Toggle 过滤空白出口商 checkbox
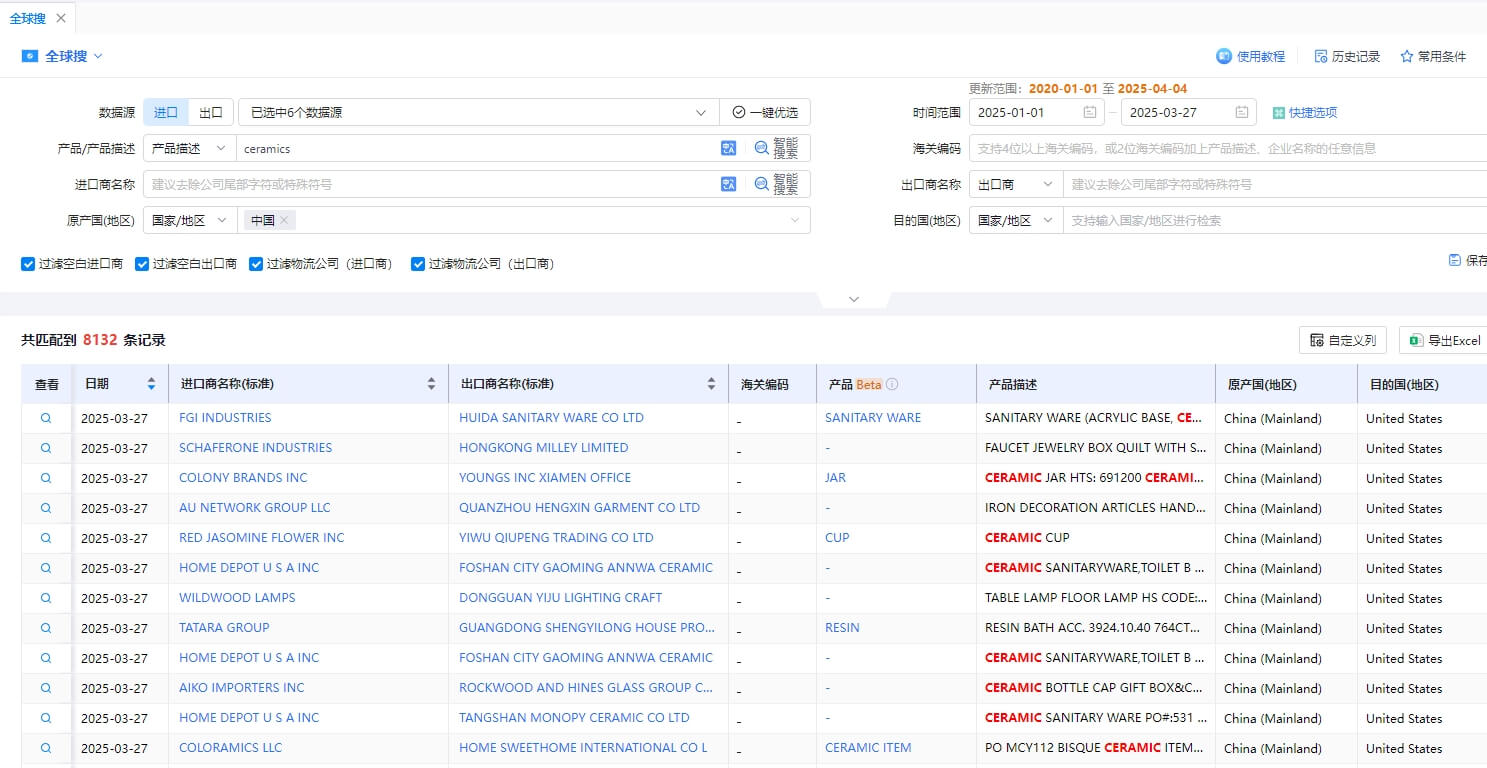Image resolution: width=1487 pixels, height=768 pixels. [142, 264]
